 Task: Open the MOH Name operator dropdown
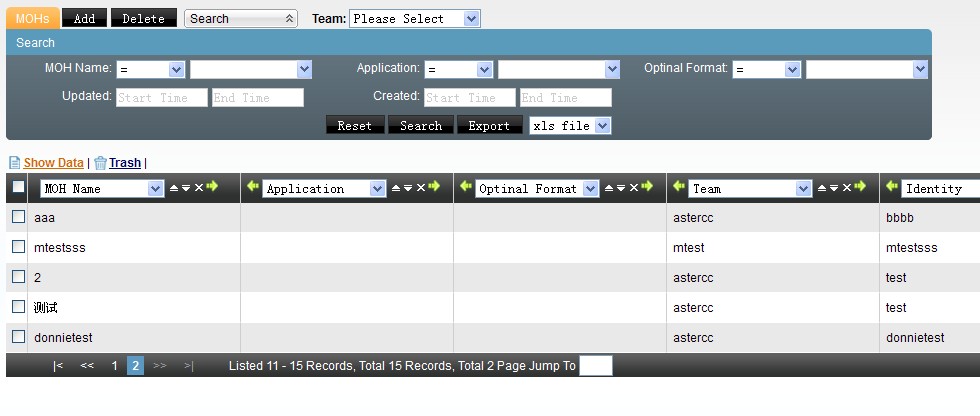(x=150, y=70)
